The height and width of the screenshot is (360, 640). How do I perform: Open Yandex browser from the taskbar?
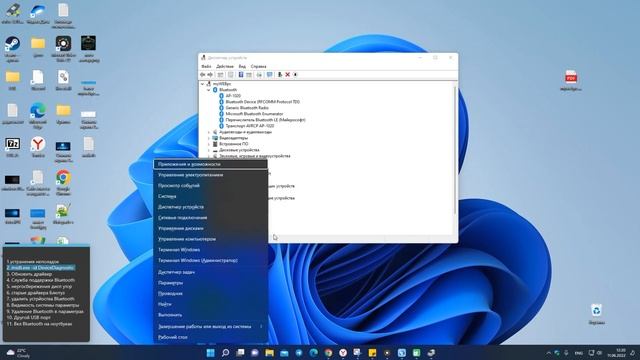(x=343, y=353)
